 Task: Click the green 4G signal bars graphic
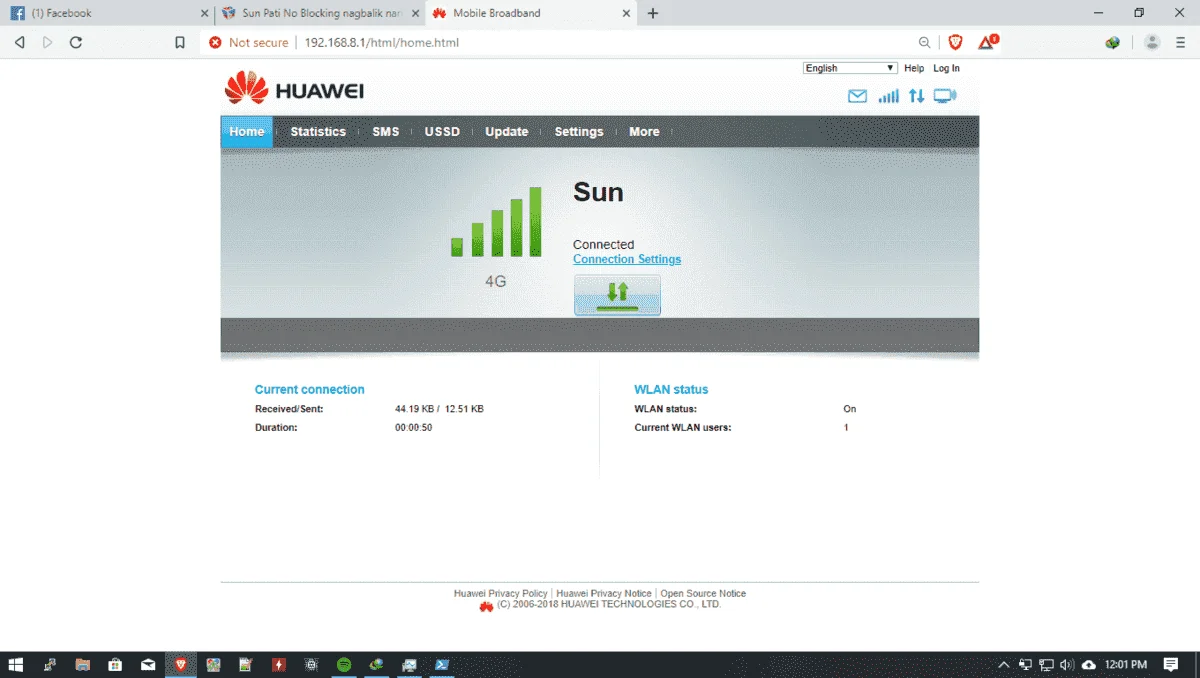pyautogui.click(x=496, y=222)
